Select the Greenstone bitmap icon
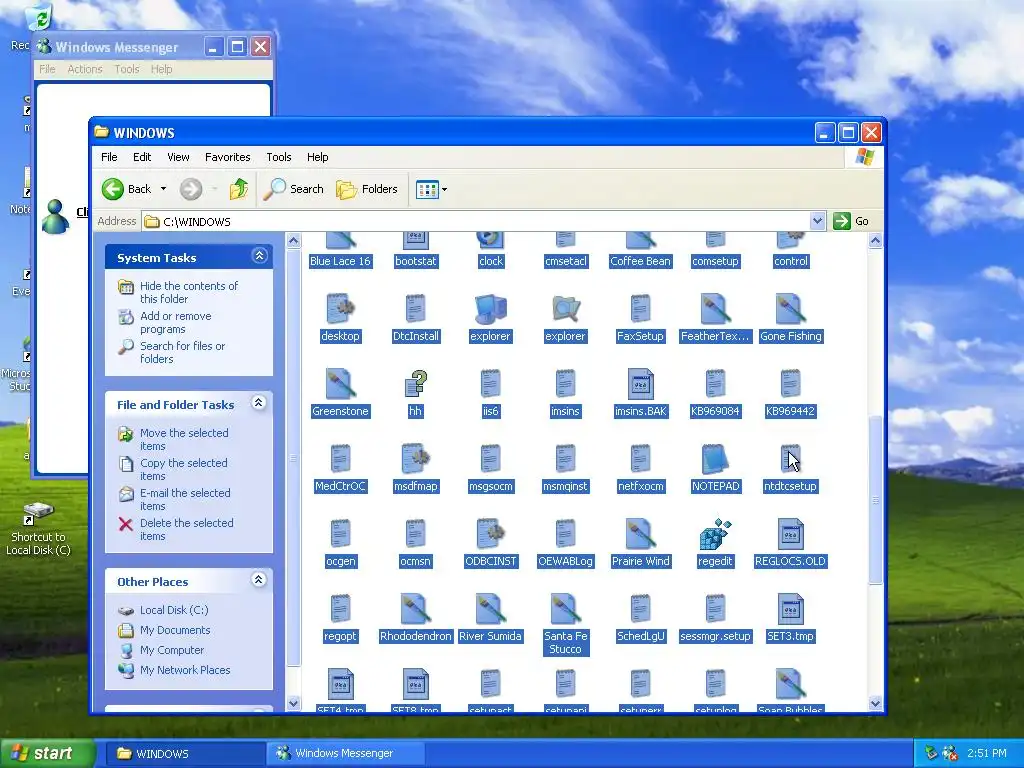Screen dimensions: 1024x768 pyautogui.click(x=340, y=384)
